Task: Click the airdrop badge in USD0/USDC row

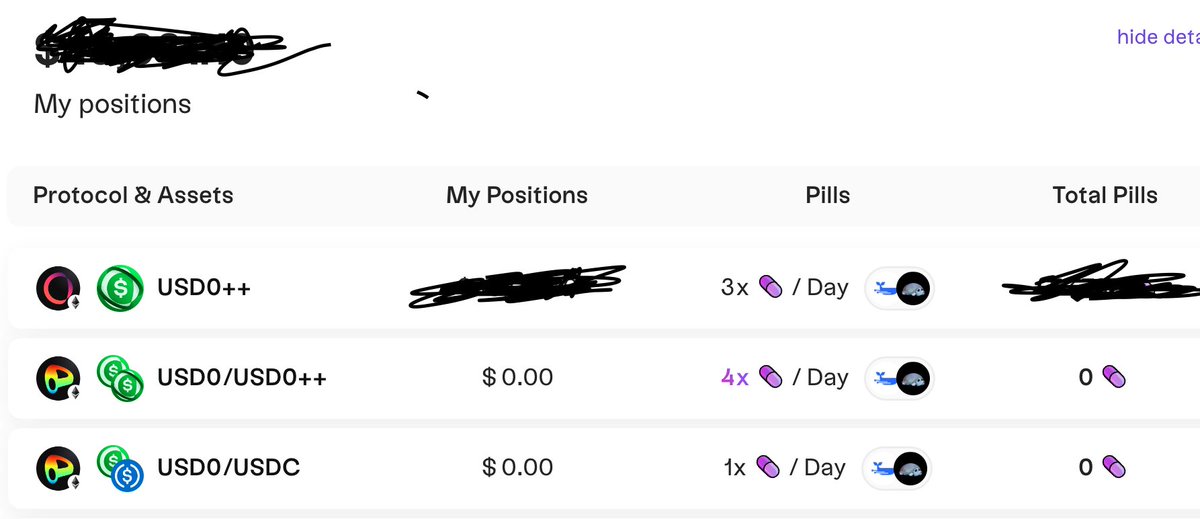Action: (x=898, y=468)
